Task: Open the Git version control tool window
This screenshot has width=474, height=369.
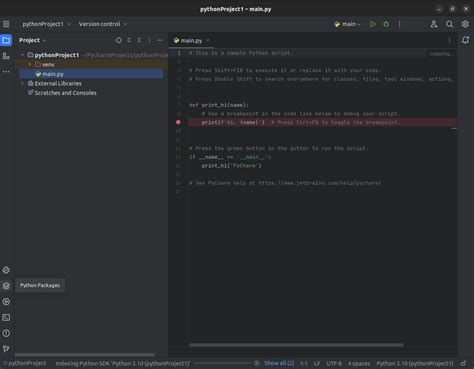Action: click(6, 348)
